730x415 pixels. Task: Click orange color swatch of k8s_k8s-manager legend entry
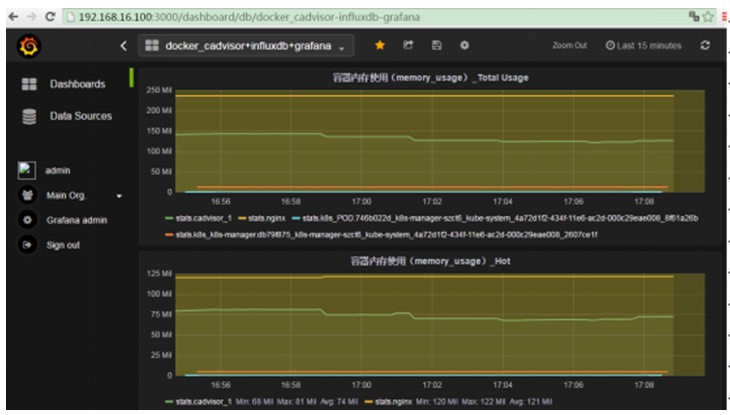click(169, 235)
